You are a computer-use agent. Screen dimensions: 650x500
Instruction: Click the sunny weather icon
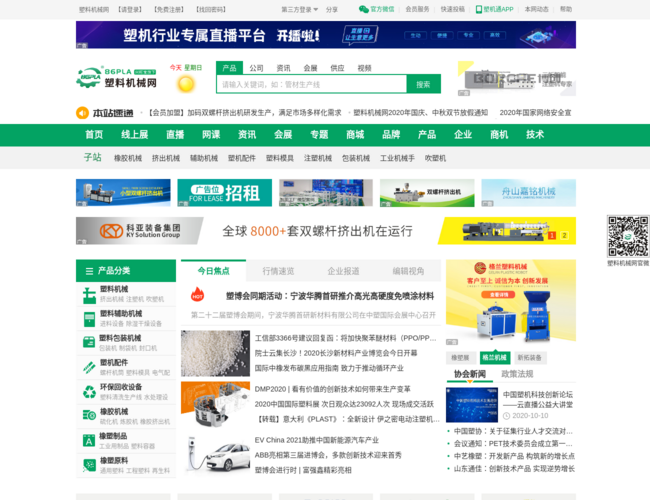click(186, 84)
